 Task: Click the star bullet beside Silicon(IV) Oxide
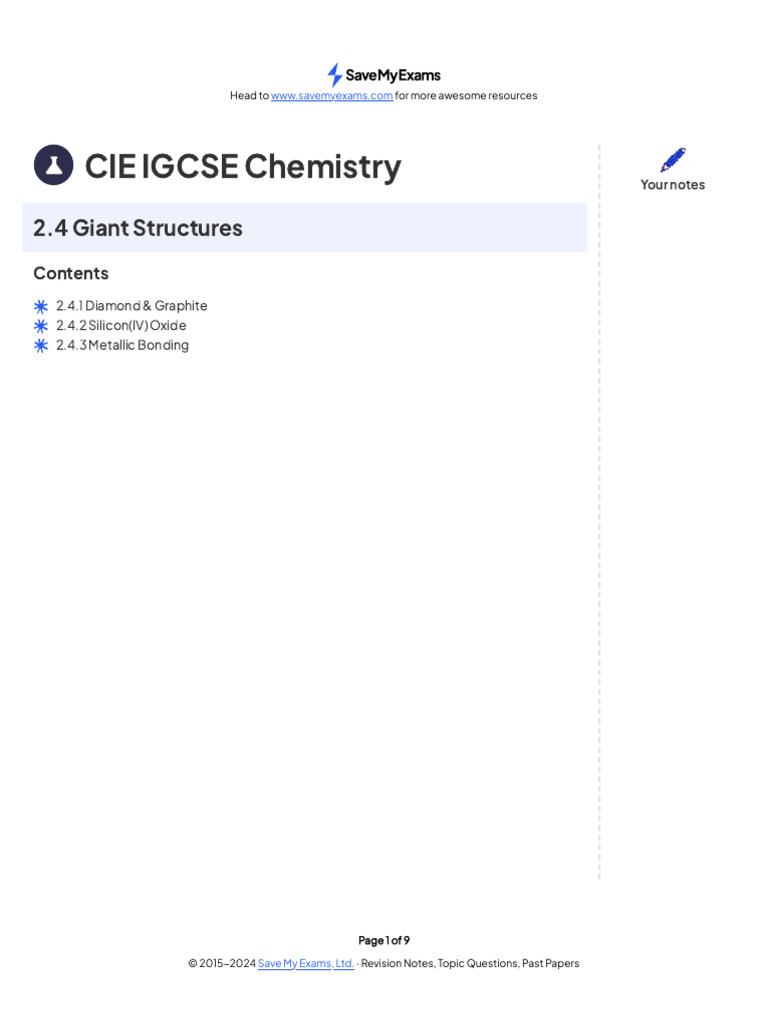pyautogui.click(x=41, y=326)
